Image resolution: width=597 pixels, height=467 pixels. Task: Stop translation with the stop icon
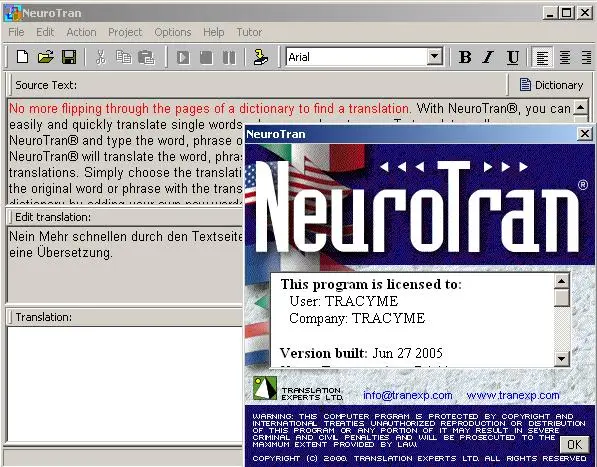click(x=206, y=57)
